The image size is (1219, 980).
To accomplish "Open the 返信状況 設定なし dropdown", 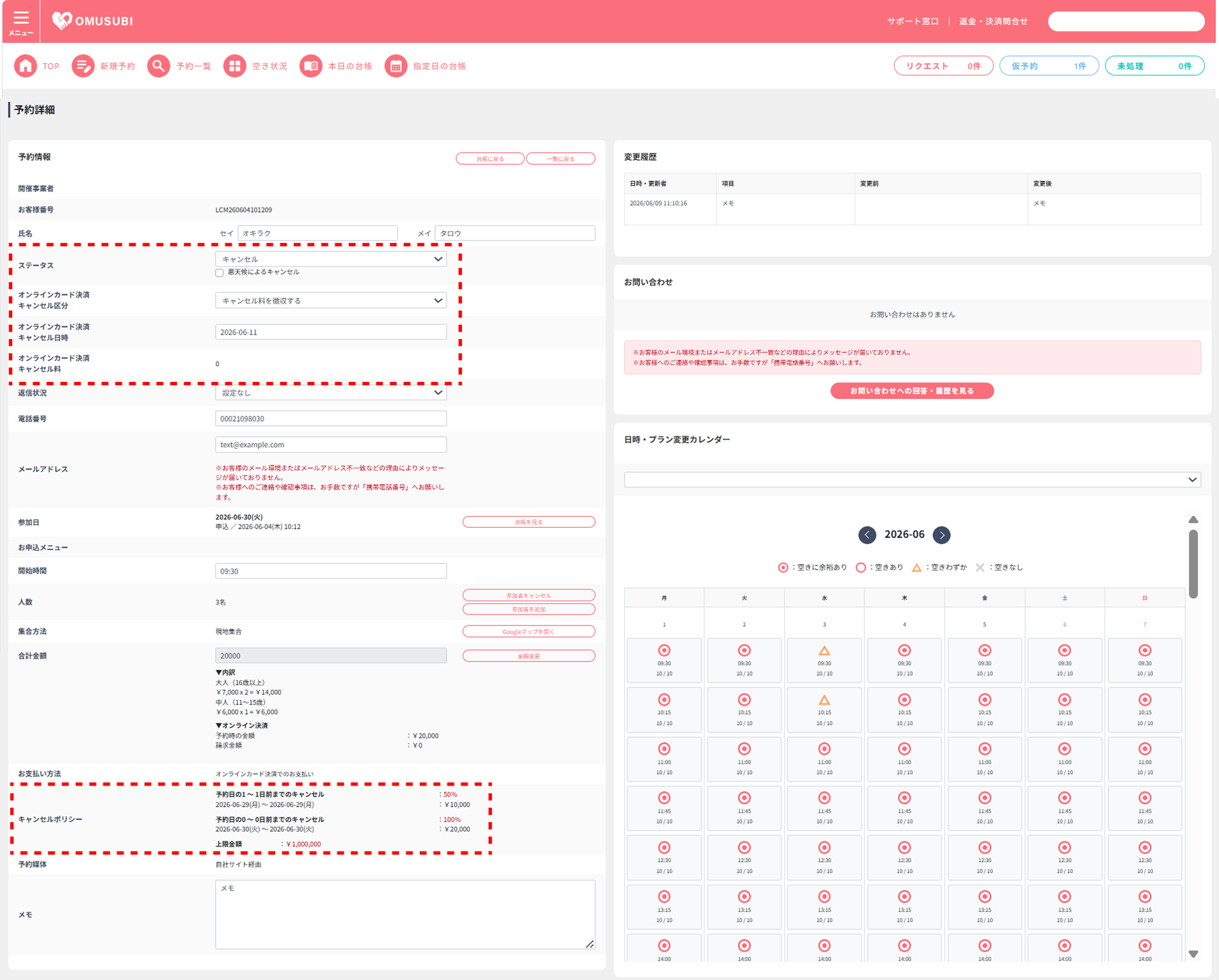I will [331, 393].
